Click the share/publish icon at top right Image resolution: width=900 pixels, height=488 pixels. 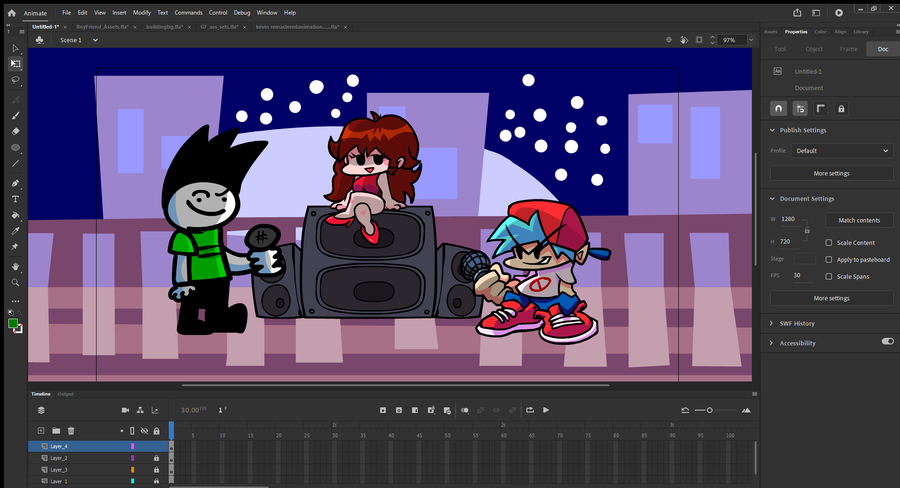(x=797, y=13)
